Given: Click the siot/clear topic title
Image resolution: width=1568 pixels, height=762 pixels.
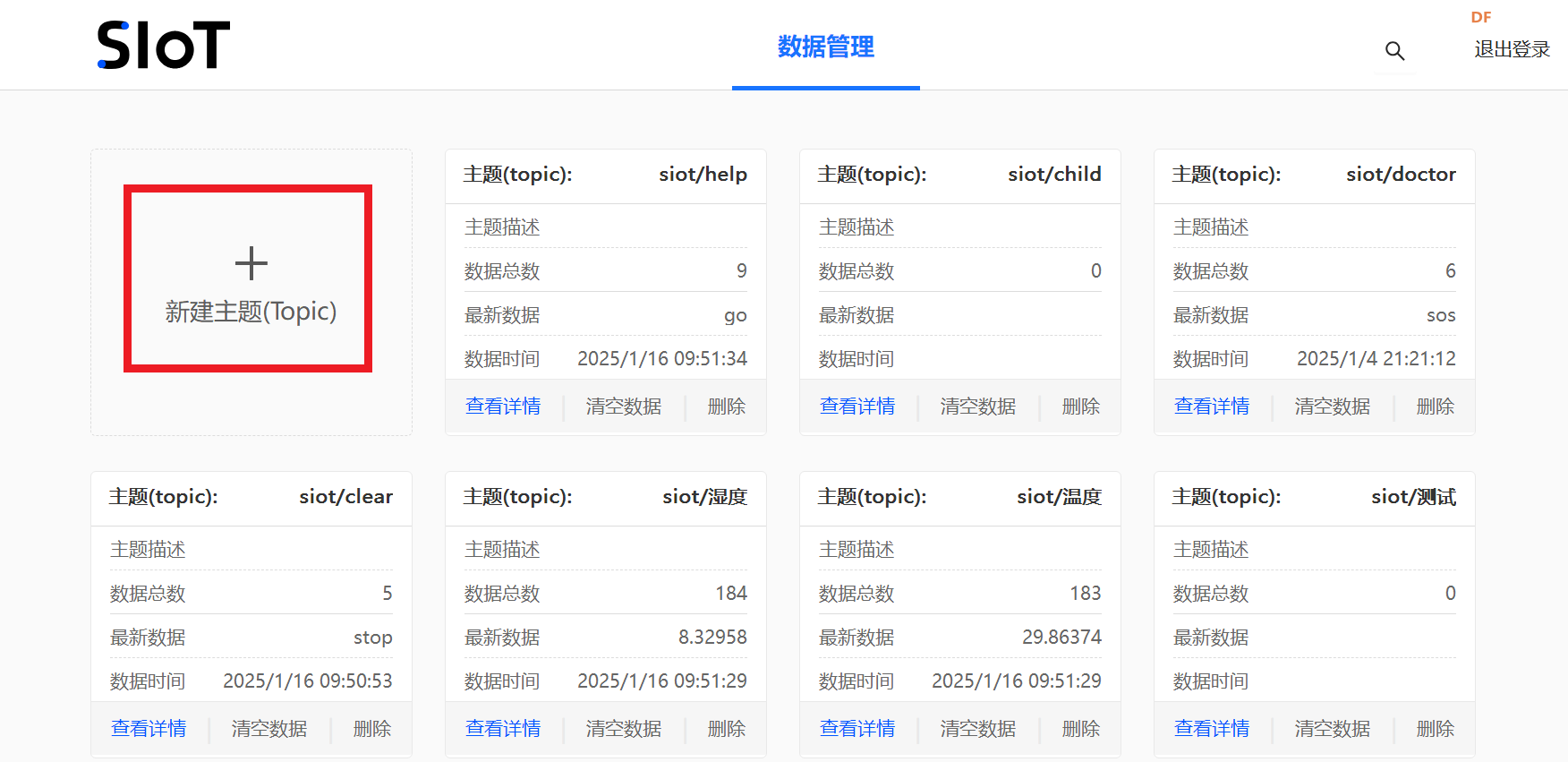Looking at the screenshot, I should 346,497.
